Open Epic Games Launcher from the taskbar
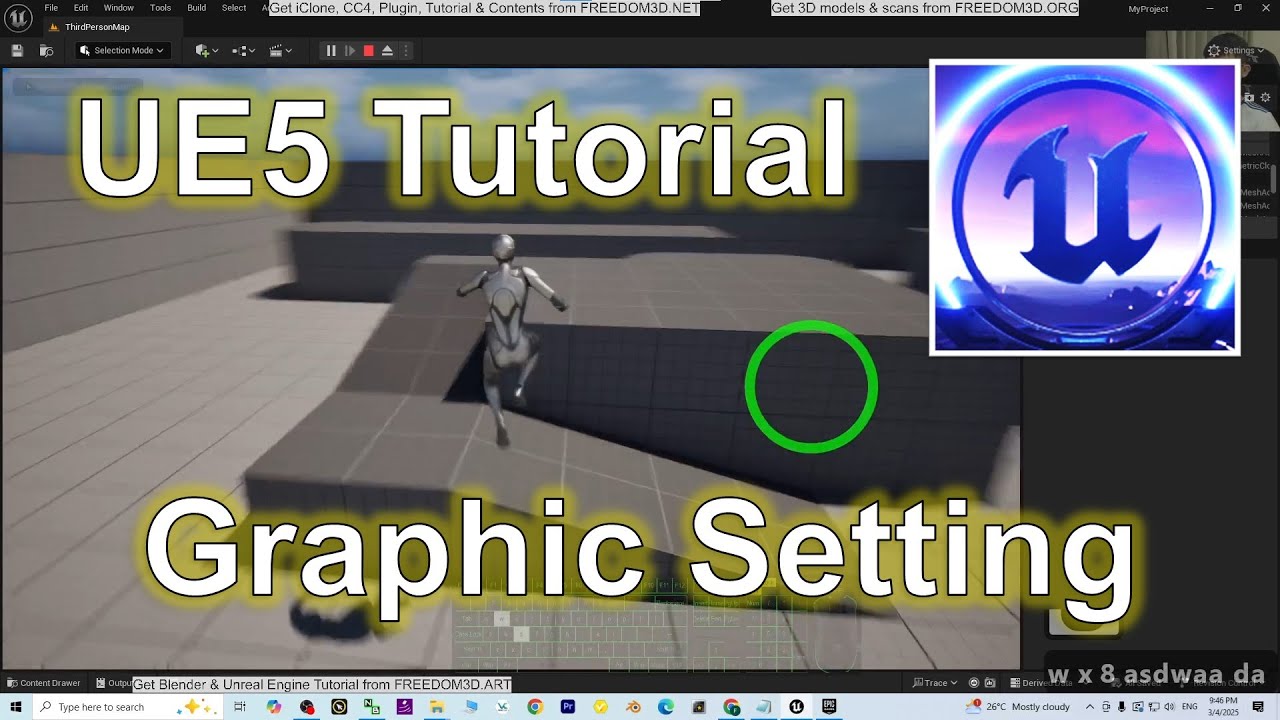Viewport: 1280px width, 720px height. tap(829, 707)
